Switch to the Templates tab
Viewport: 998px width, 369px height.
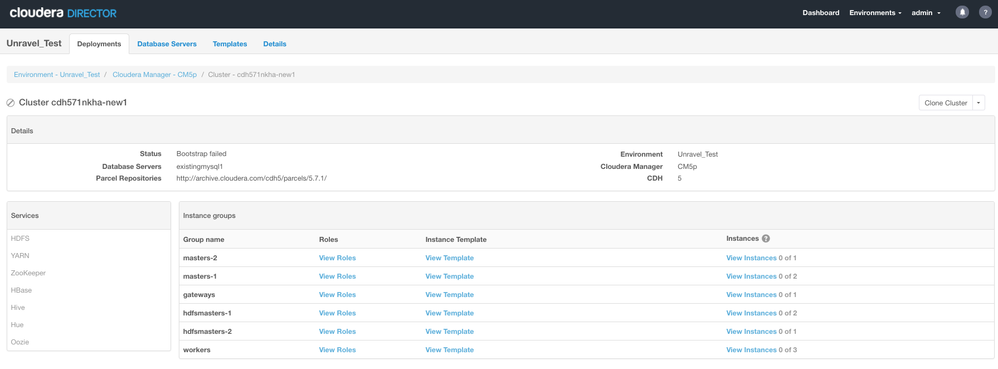point(230,44)
